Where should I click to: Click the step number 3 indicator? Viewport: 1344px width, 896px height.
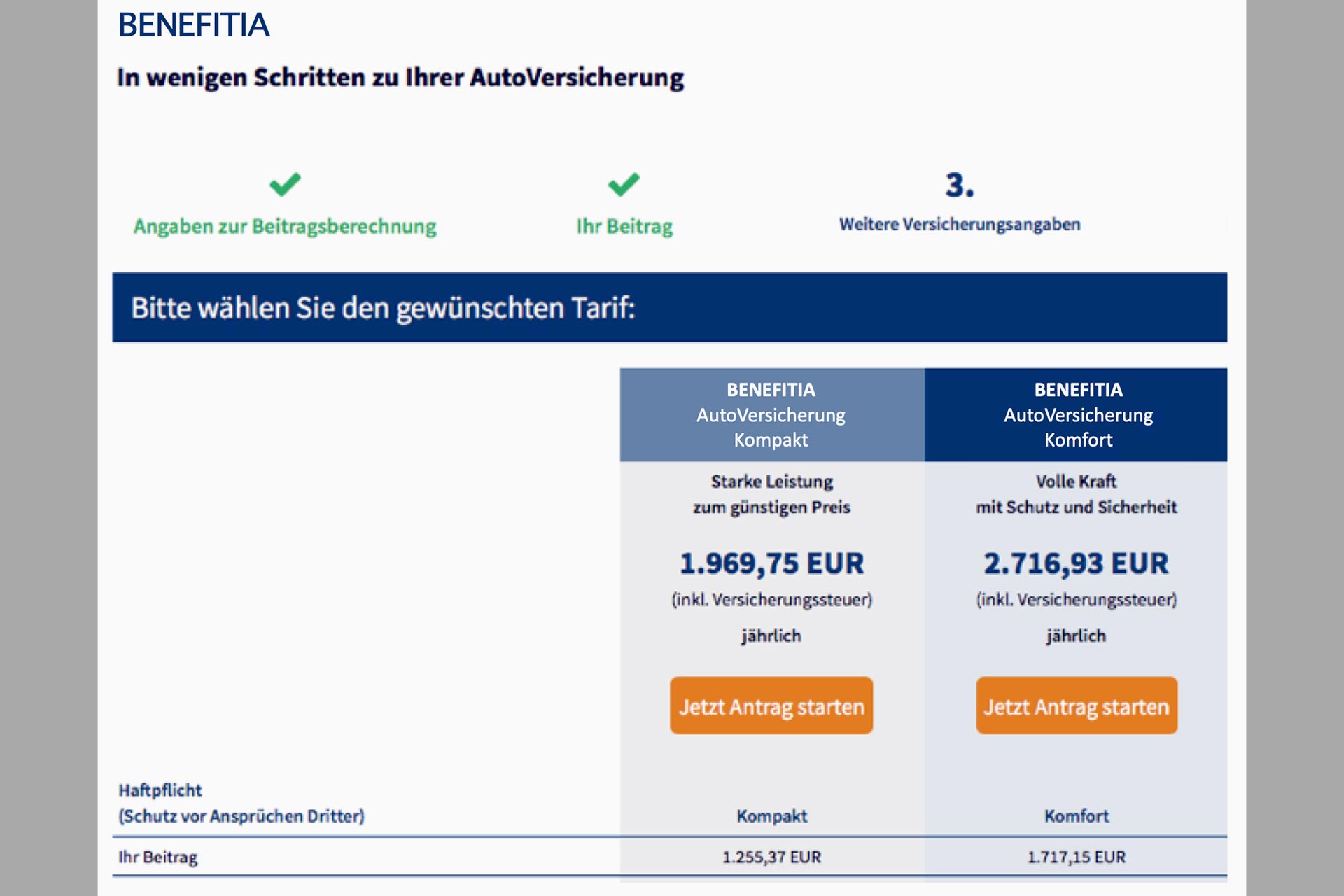tap(960, 185)
